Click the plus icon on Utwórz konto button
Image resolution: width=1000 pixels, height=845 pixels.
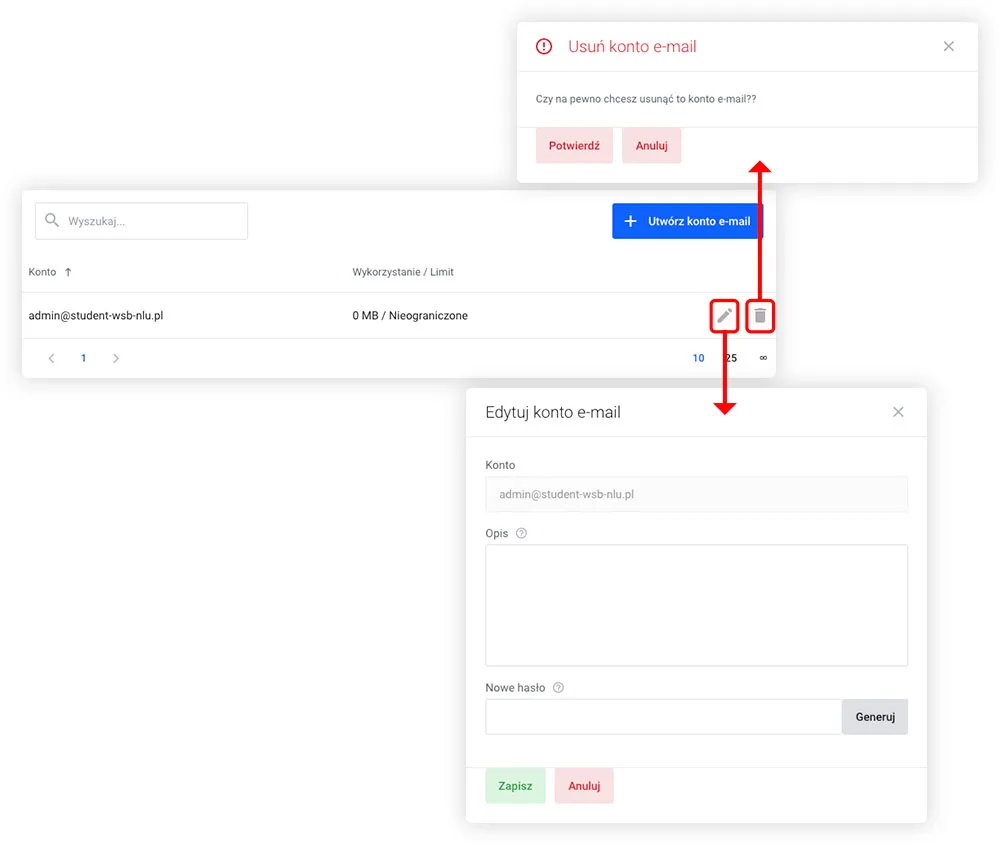[x=630, y=221]
